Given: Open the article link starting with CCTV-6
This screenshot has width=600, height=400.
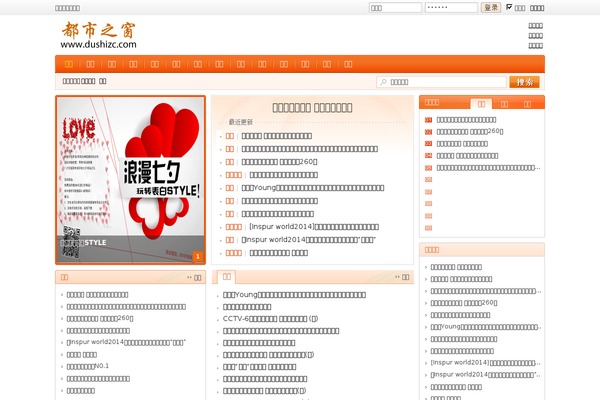Looking at the screenshot, I should (270, 318).
